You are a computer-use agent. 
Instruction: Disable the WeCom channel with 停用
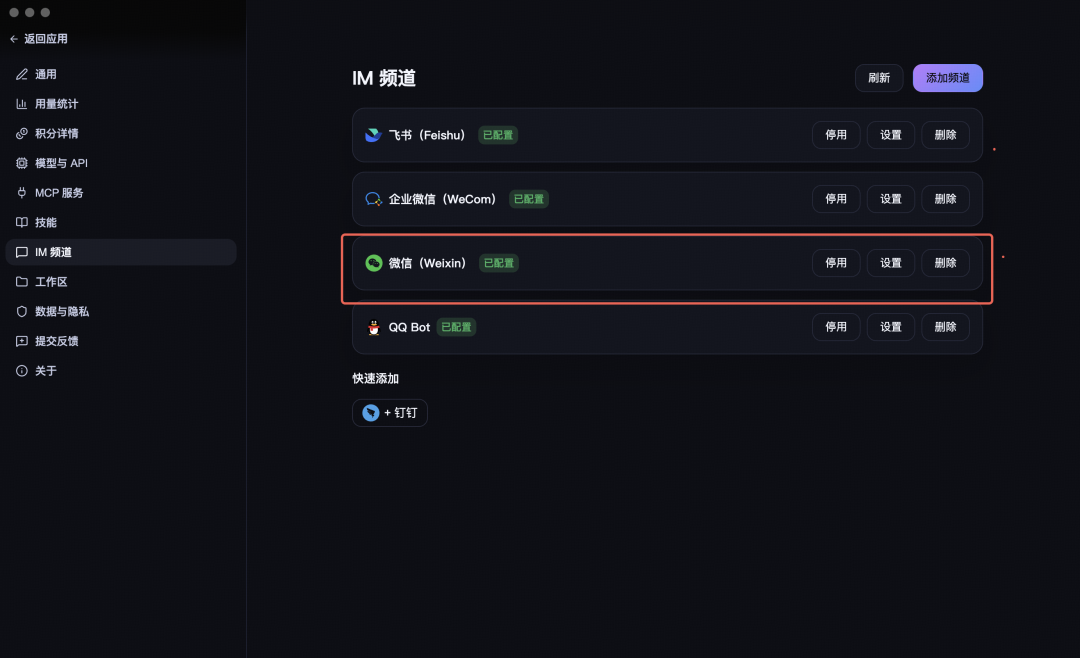[836, 199]
